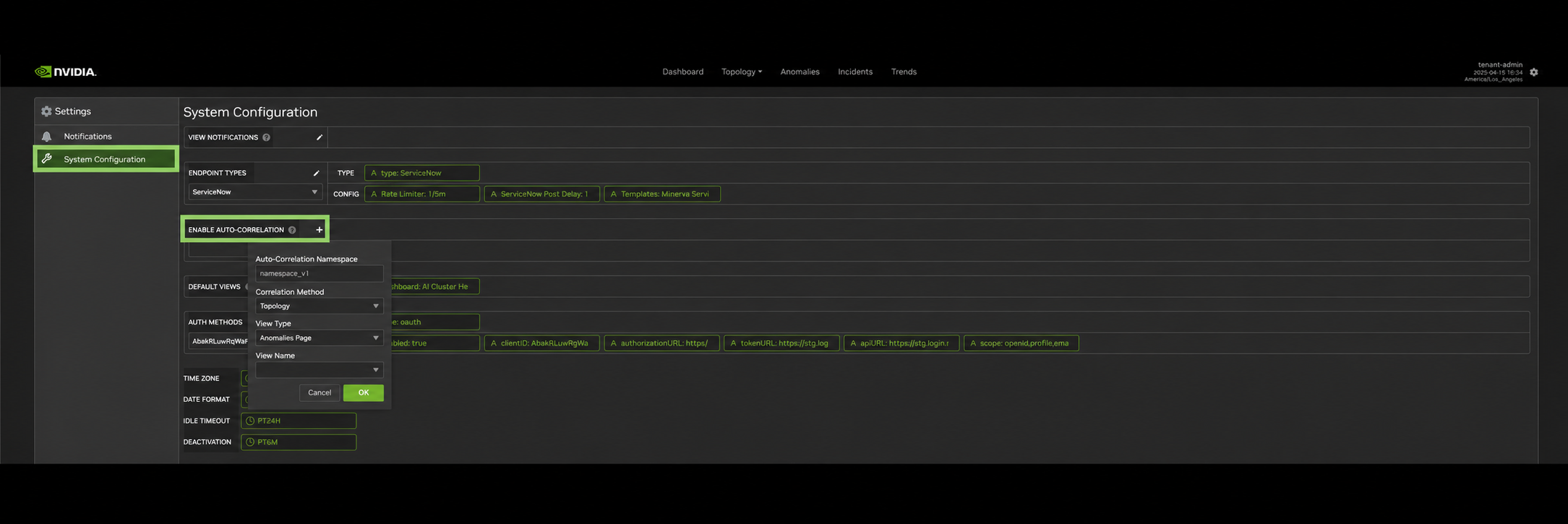Click the 'tokenURL: https://stg.log' tag
The image size is (1568, 524).
coord(782,343)
